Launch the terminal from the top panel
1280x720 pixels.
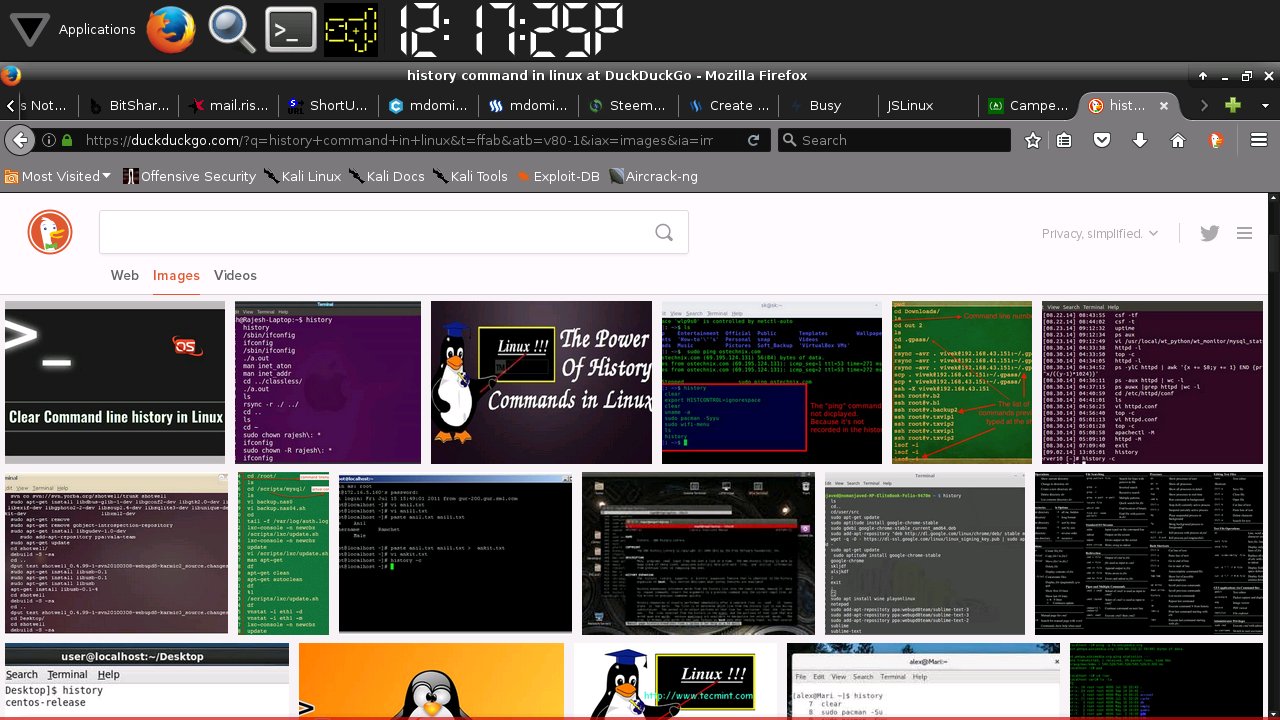291,29
